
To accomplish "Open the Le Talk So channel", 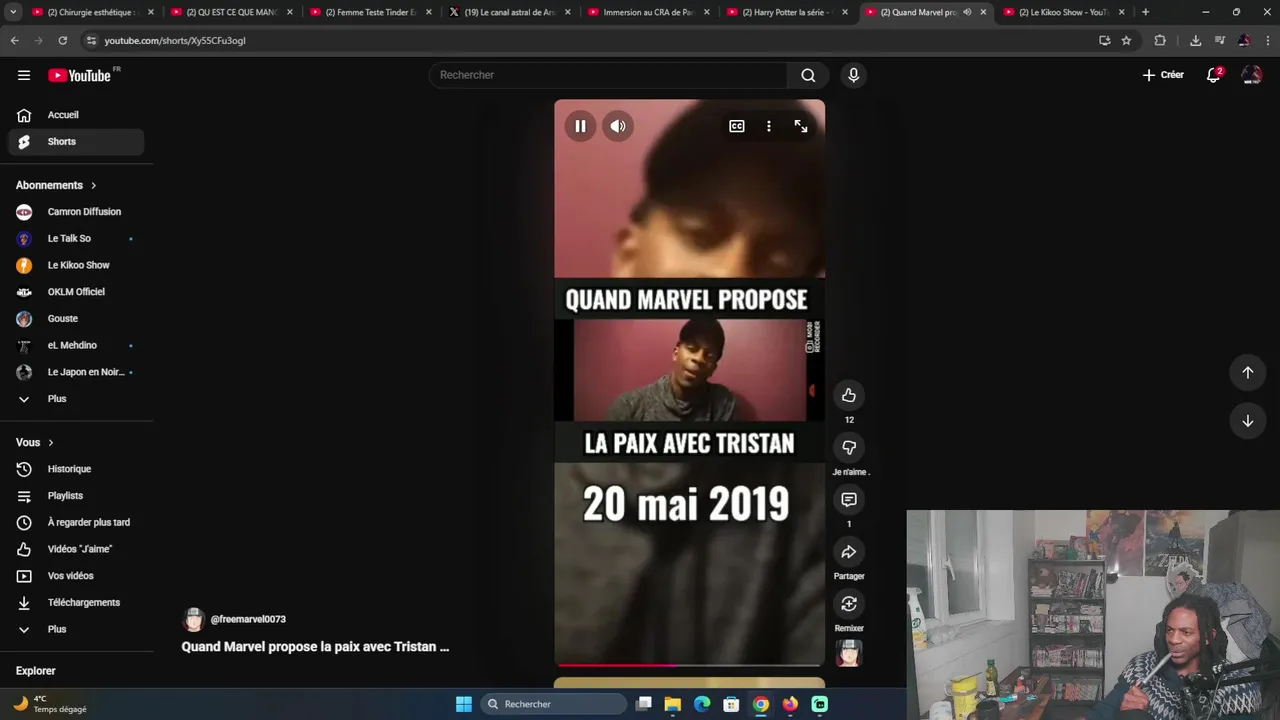I will coord(76,239).
